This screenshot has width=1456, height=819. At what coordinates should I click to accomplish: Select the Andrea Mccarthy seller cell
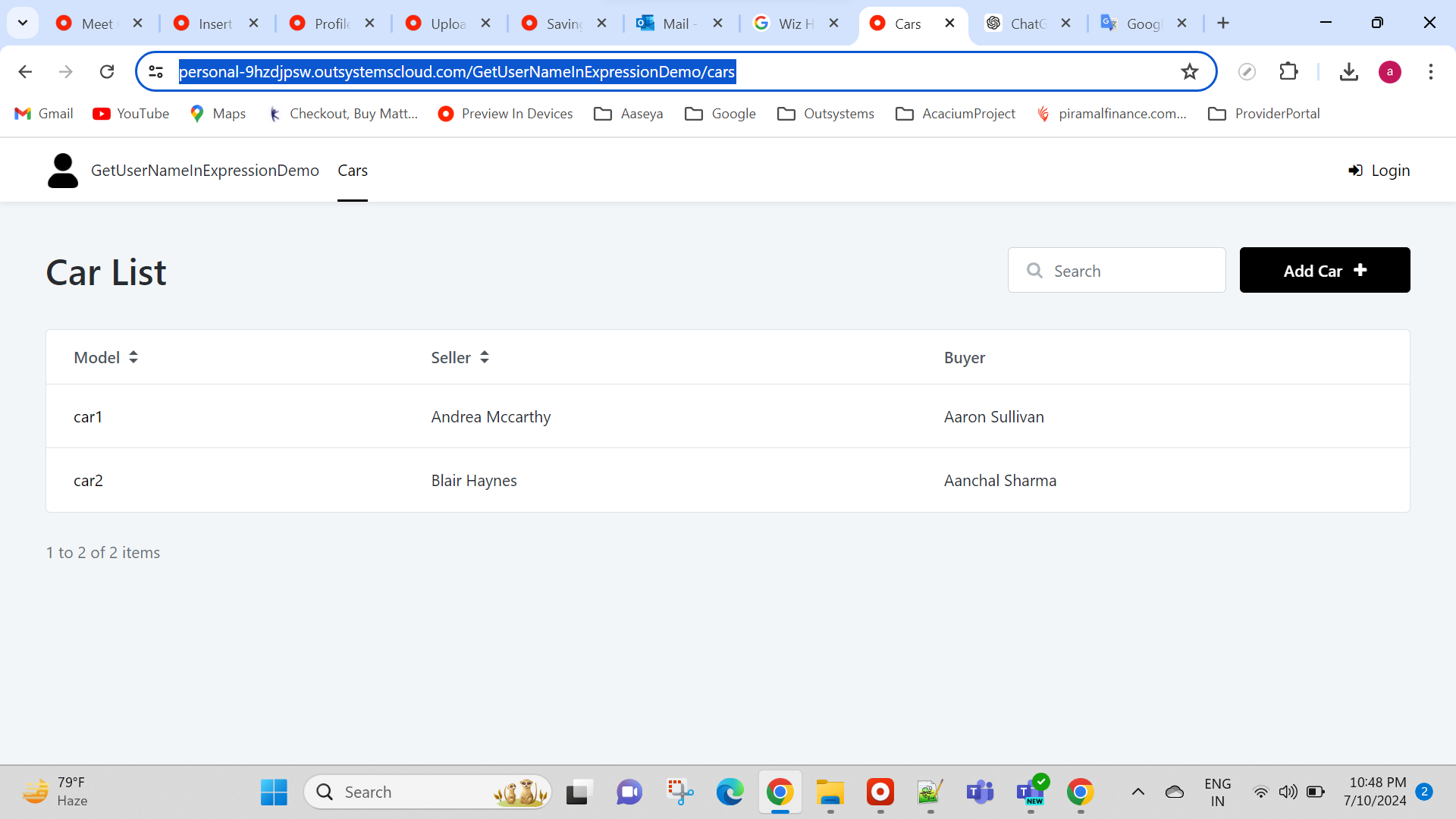pyautogui.click(x=491, y=417)
